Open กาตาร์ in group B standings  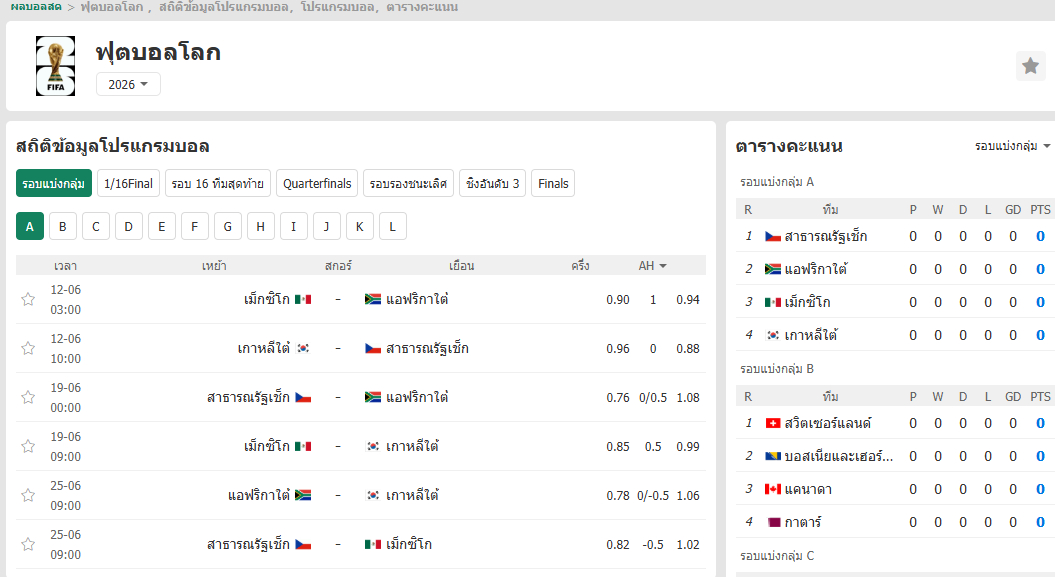(x=803, y=522)
